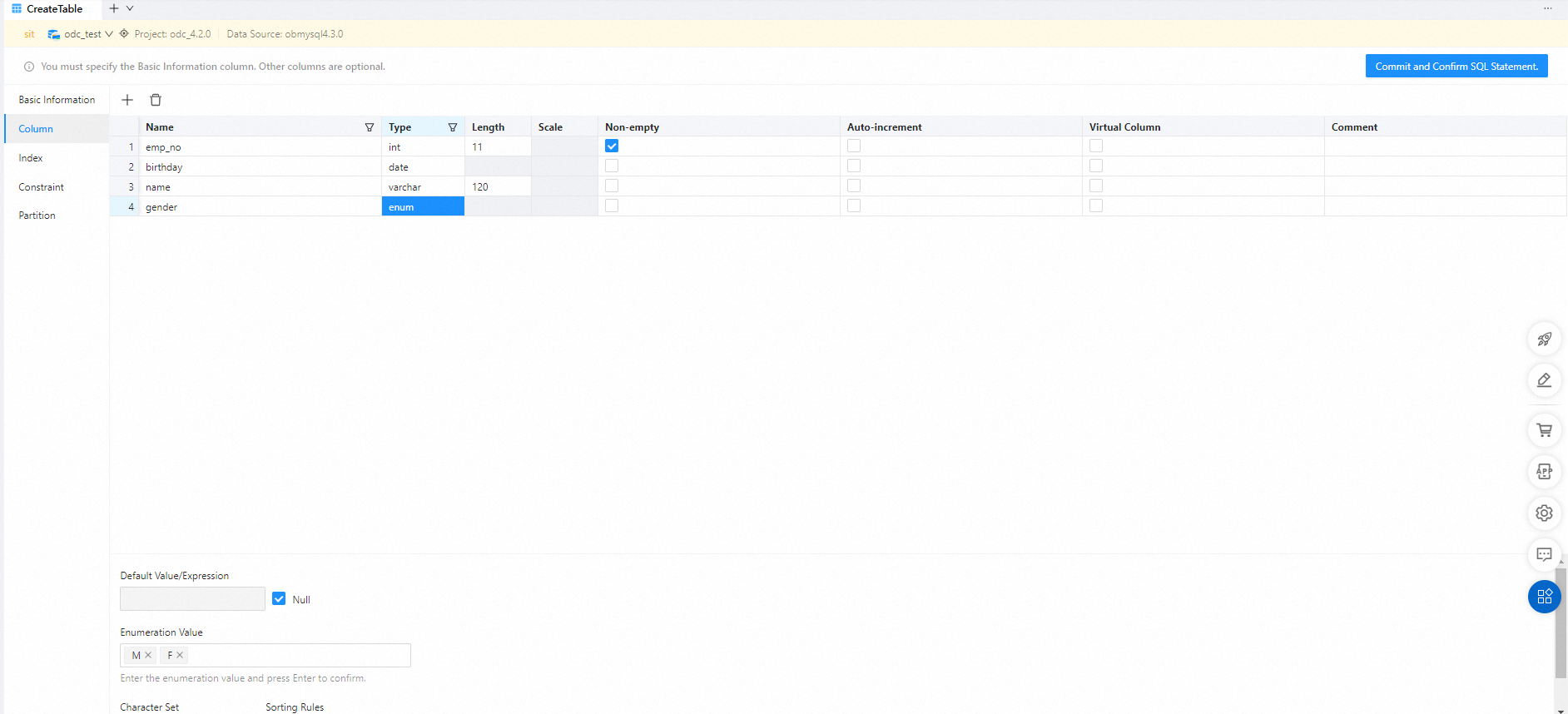Click the Data Source: obmysql4.3.0 label

point(285,34)
